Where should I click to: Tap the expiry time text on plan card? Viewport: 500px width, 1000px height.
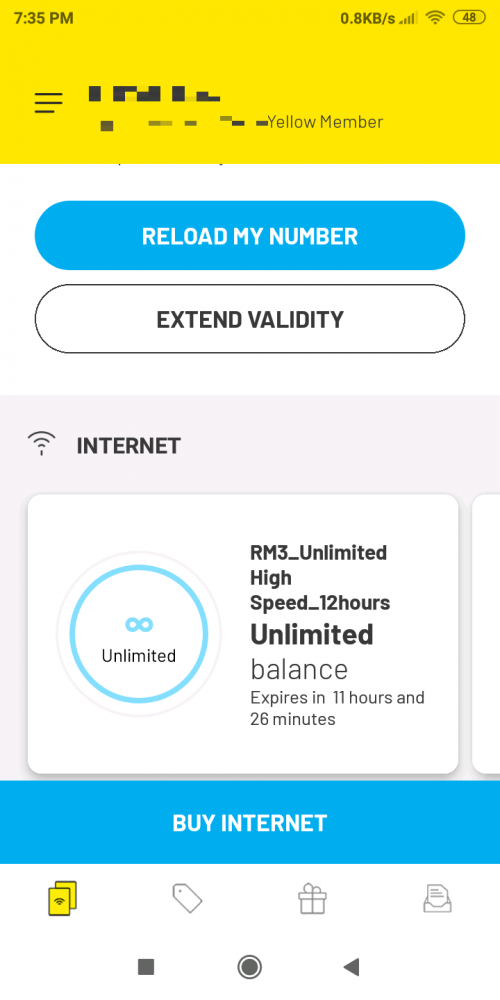[x=337, y=709]
